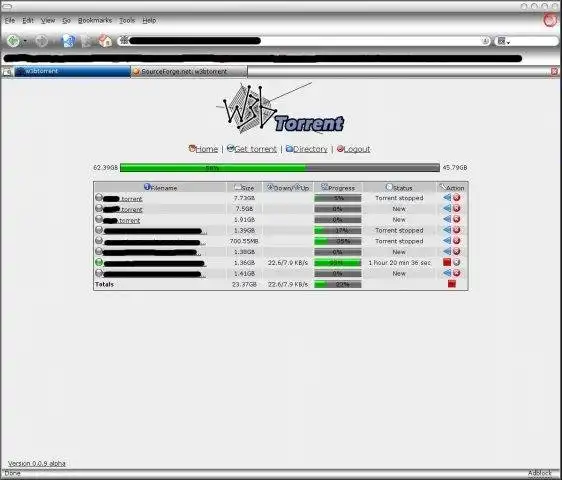Open the Go menu

tap(66, 20)
